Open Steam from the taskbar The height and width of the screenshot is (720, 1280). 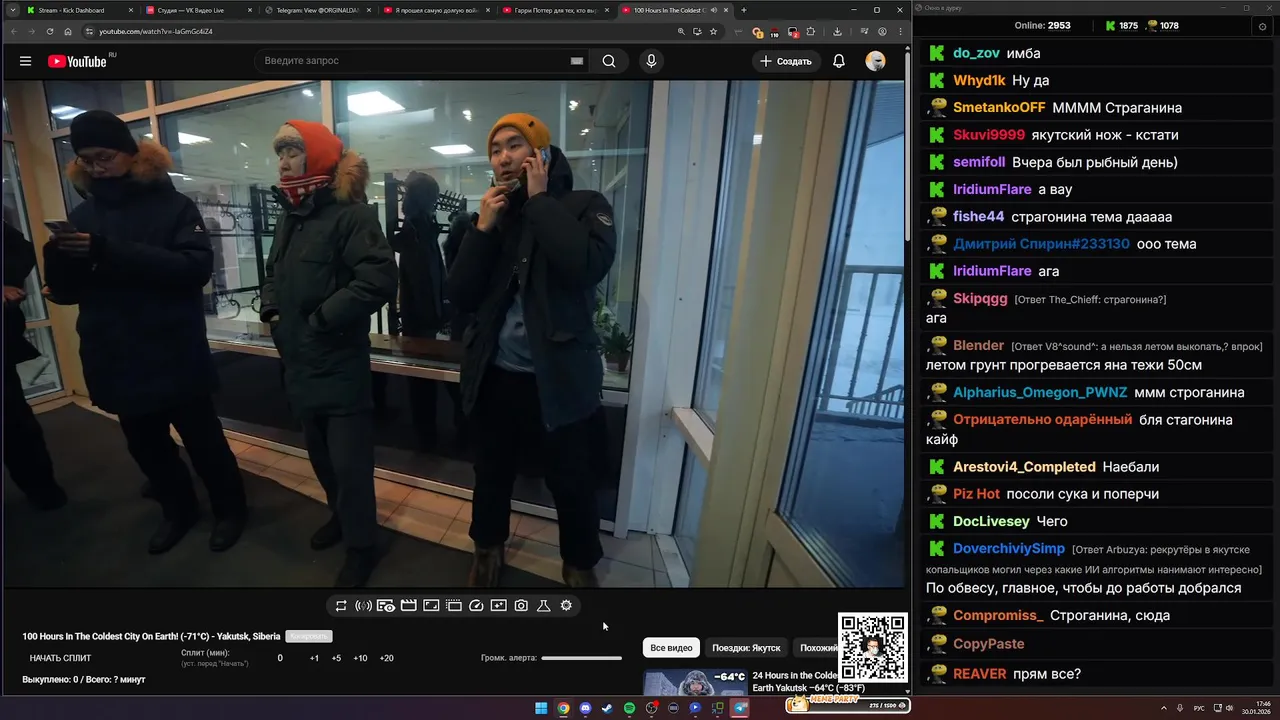(x=607, y=708)
